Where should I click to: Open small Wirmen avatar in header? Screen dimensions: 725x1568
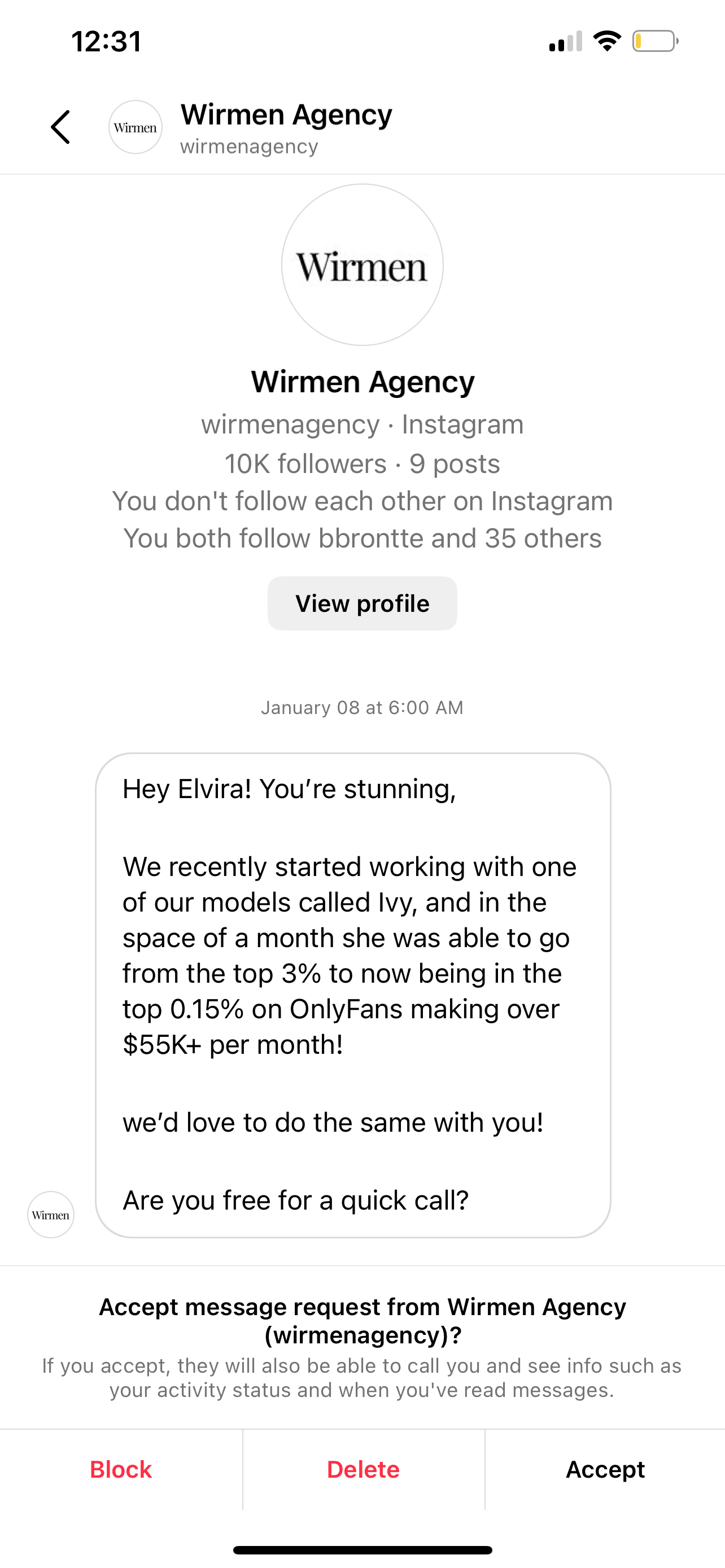[x=135, y=127]
